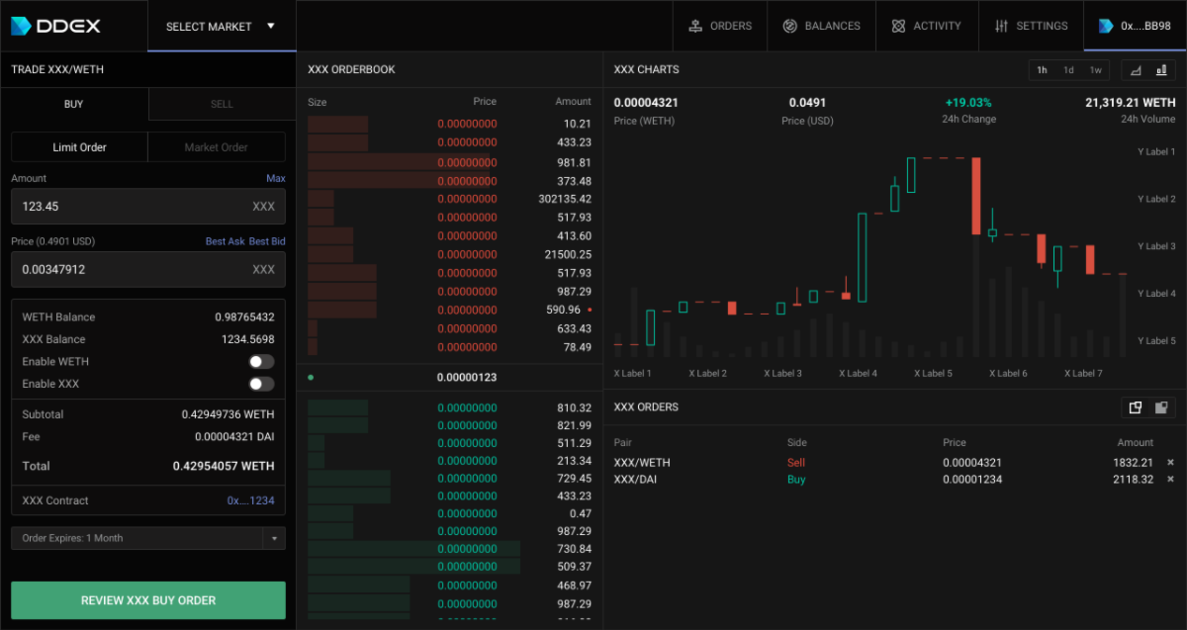This screenshot has width=1187, height=630.
Task: Click the DDEX logo
Action: coord(55,26)
